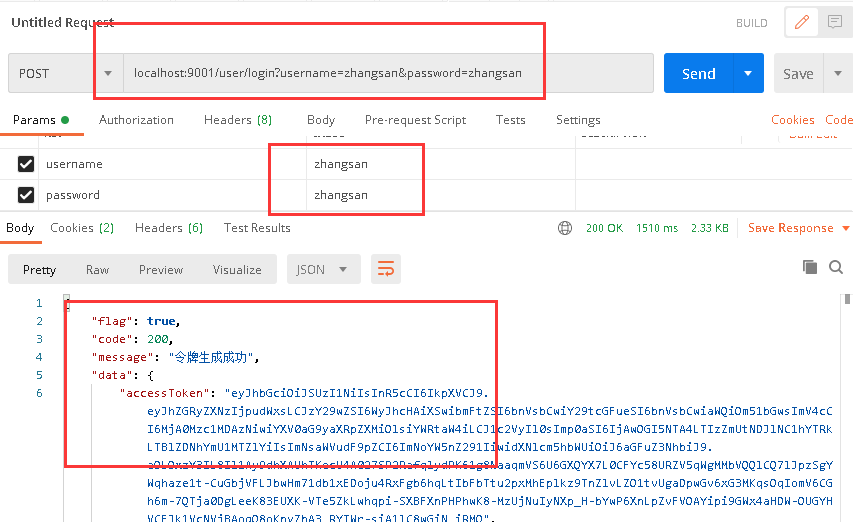The height and width of the screenshot is (522, 853).
Task: Uncheck the password parameter checkbox
Action: coord(26,195)
